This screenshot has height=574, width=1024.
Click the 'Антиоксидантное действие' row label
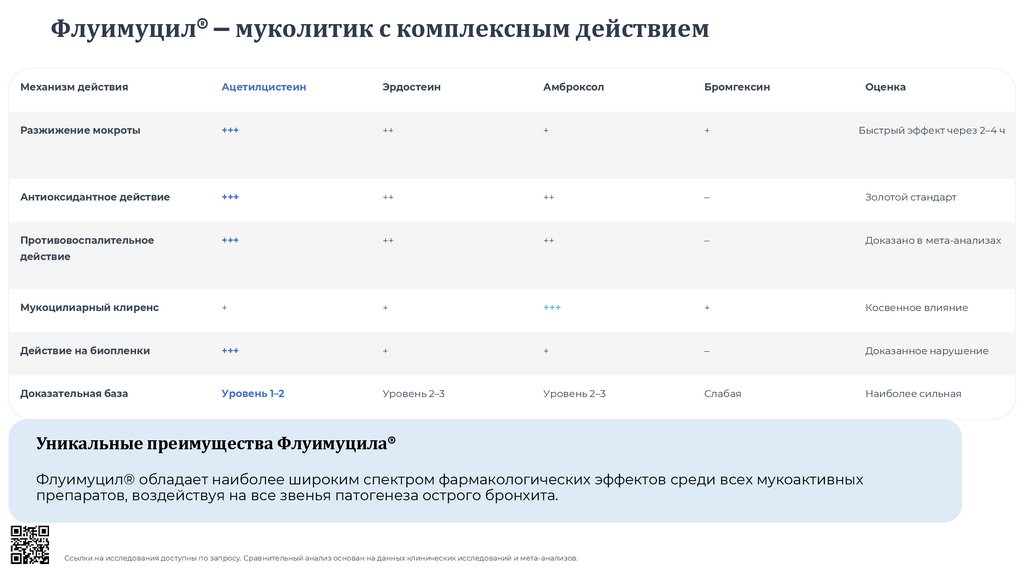95,197
